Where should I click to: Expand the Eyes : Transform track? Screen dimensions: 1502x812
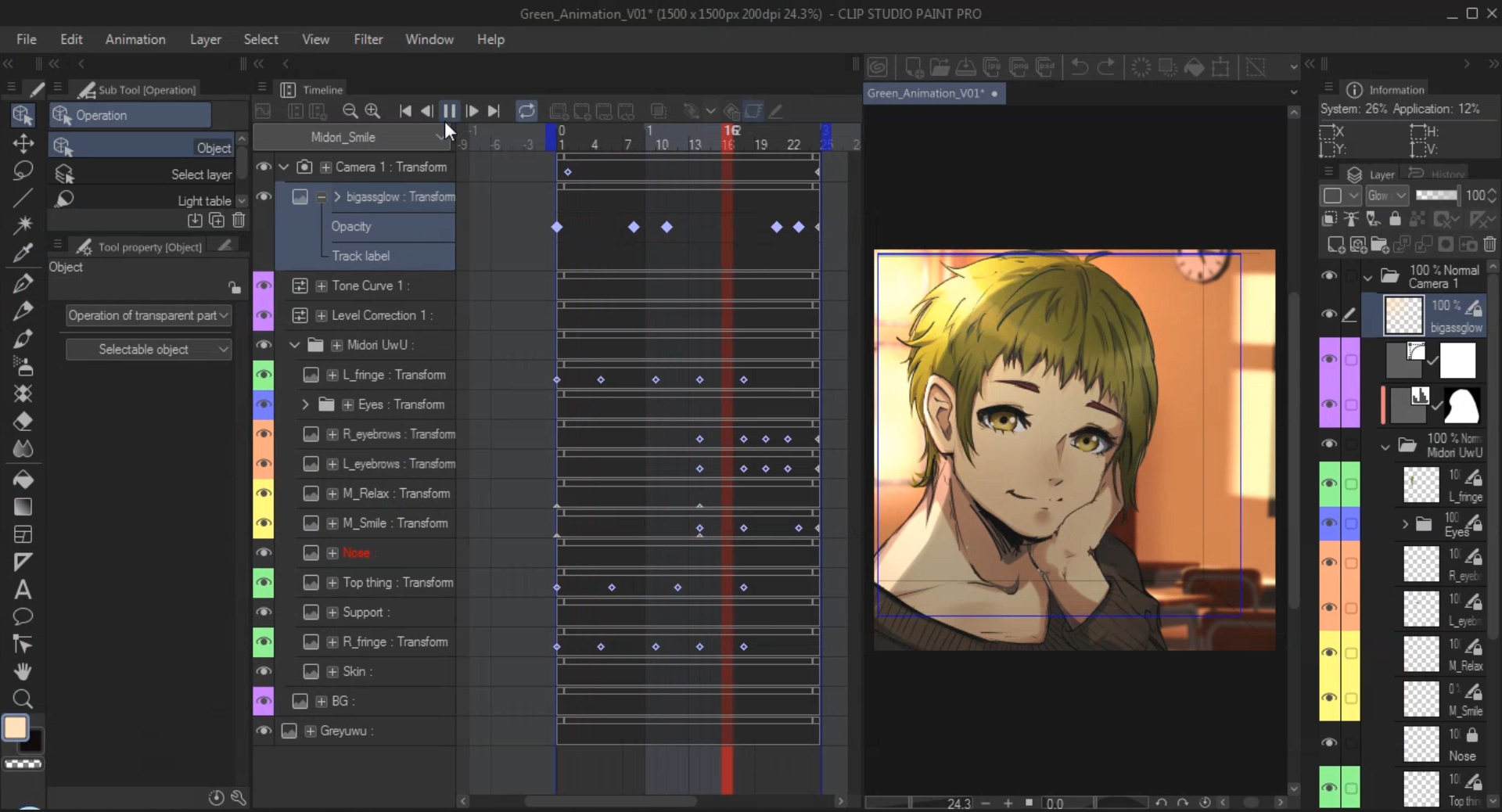pos(304,404)
